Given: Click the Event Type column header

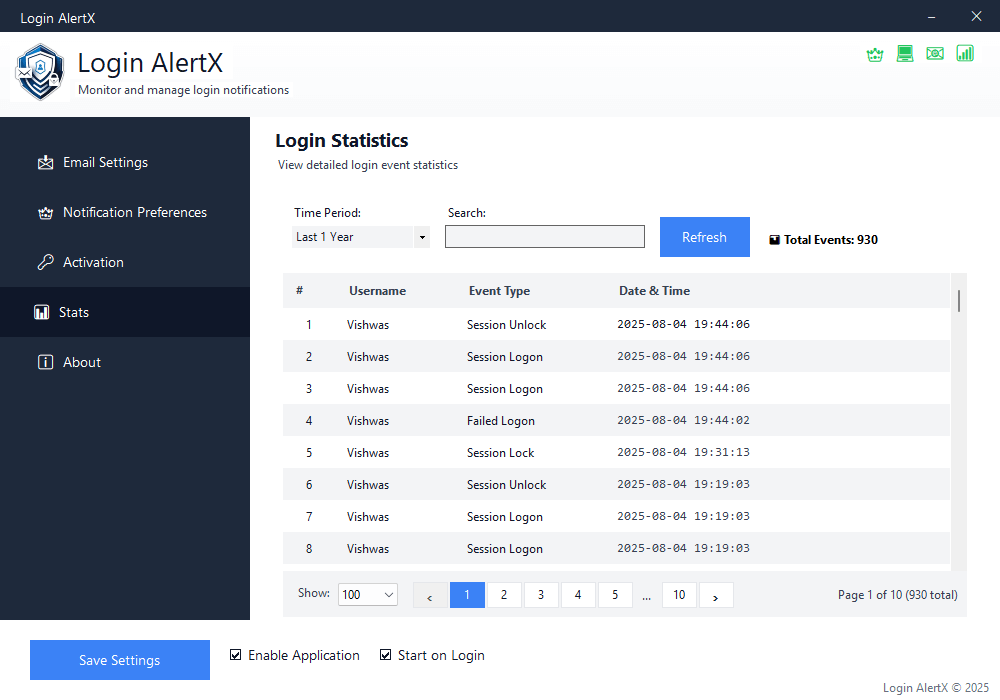Looking at the screenshot, I should coord(499,291).
